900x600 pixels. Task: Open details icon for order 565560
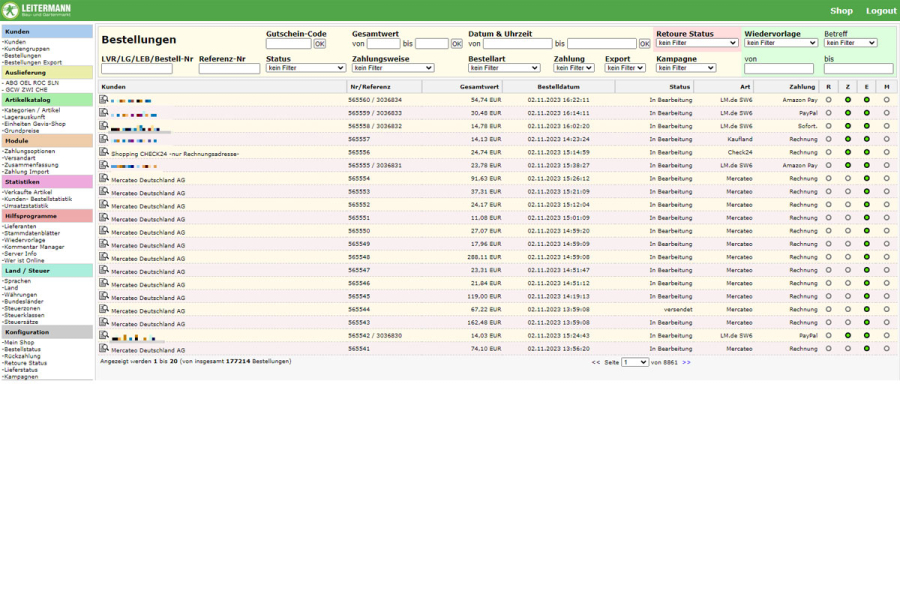(x=104, y=99)
